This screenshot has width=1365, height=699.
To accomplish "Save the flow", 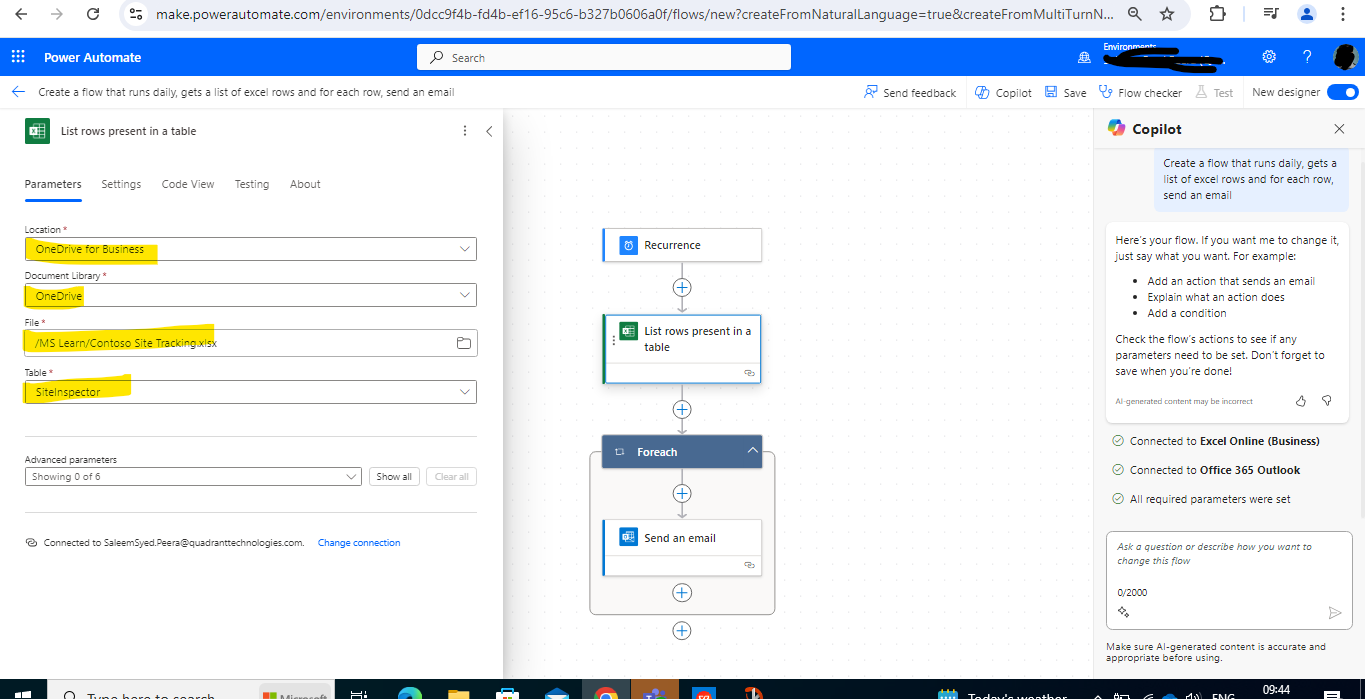I will [x=1066, y=92].
